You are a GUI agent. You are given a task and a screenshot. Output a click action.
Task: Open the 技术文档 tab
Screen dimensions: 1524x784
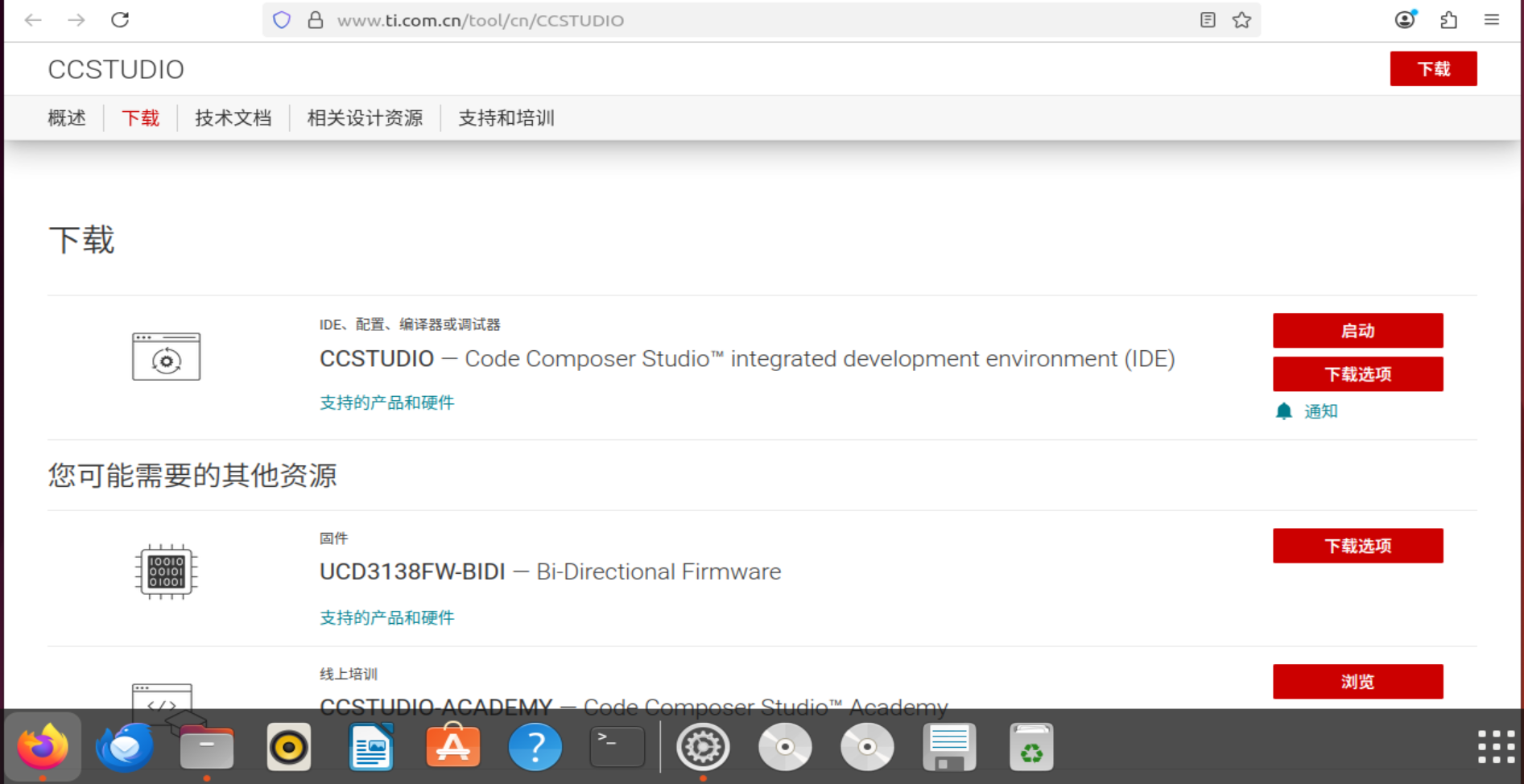point(233,118)
